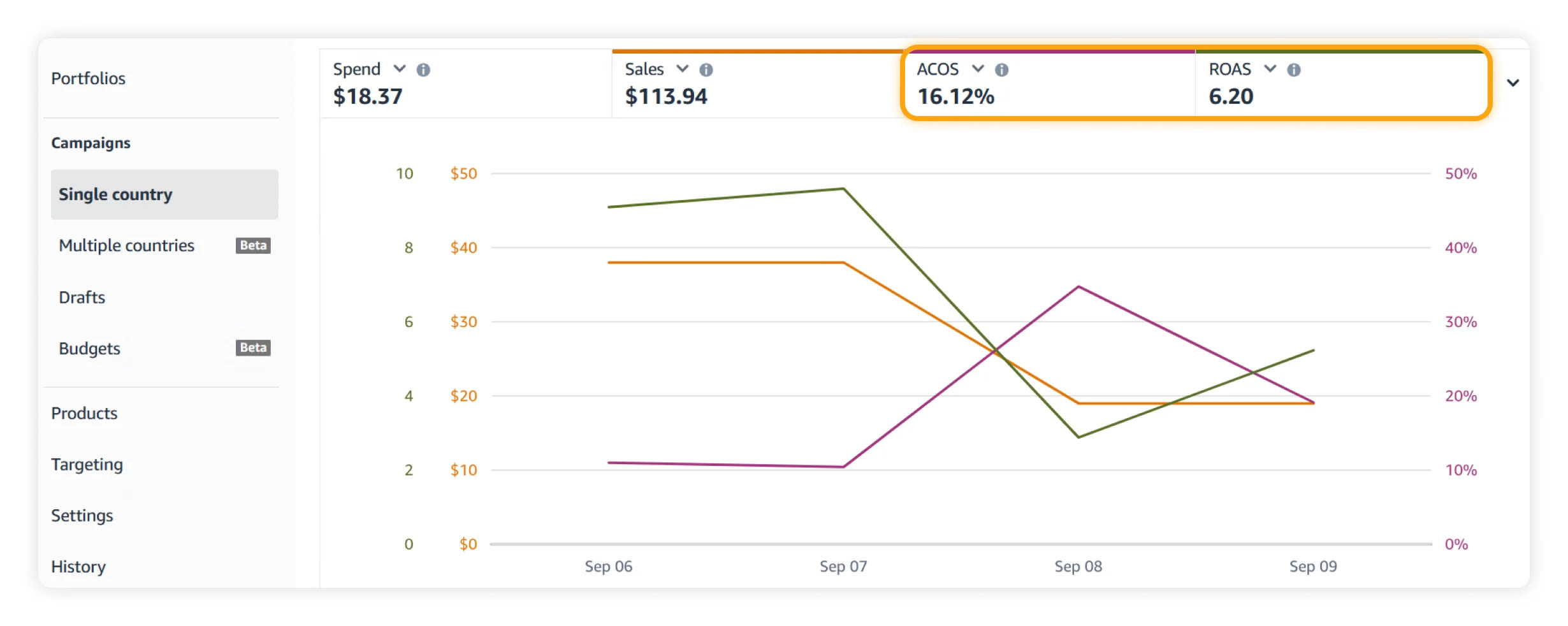Select the Single country campaigns view
This screenshot has width=1568, height=626.
(x=116, y=194)
